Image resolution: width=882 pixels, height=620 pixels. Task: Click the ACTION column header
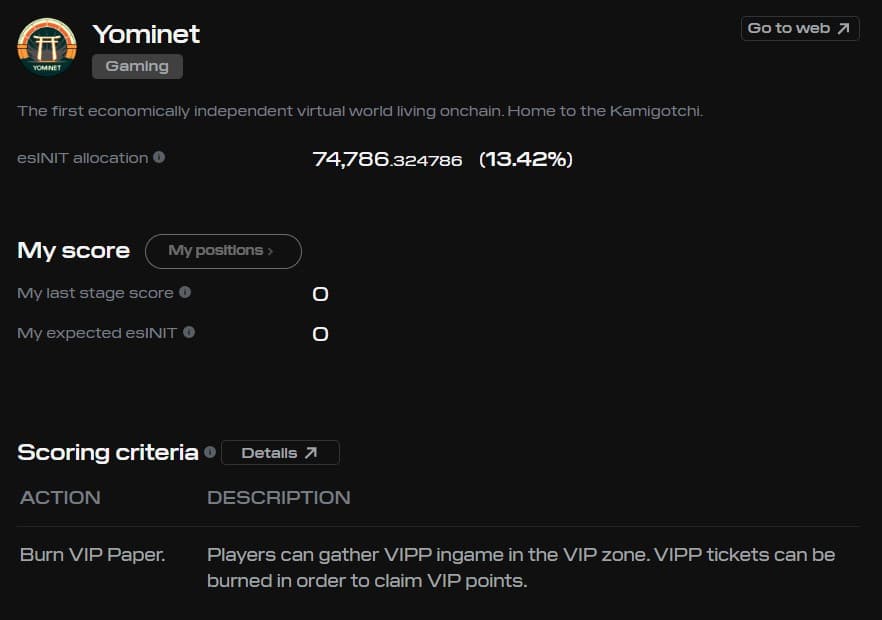(x=60, y=497)
